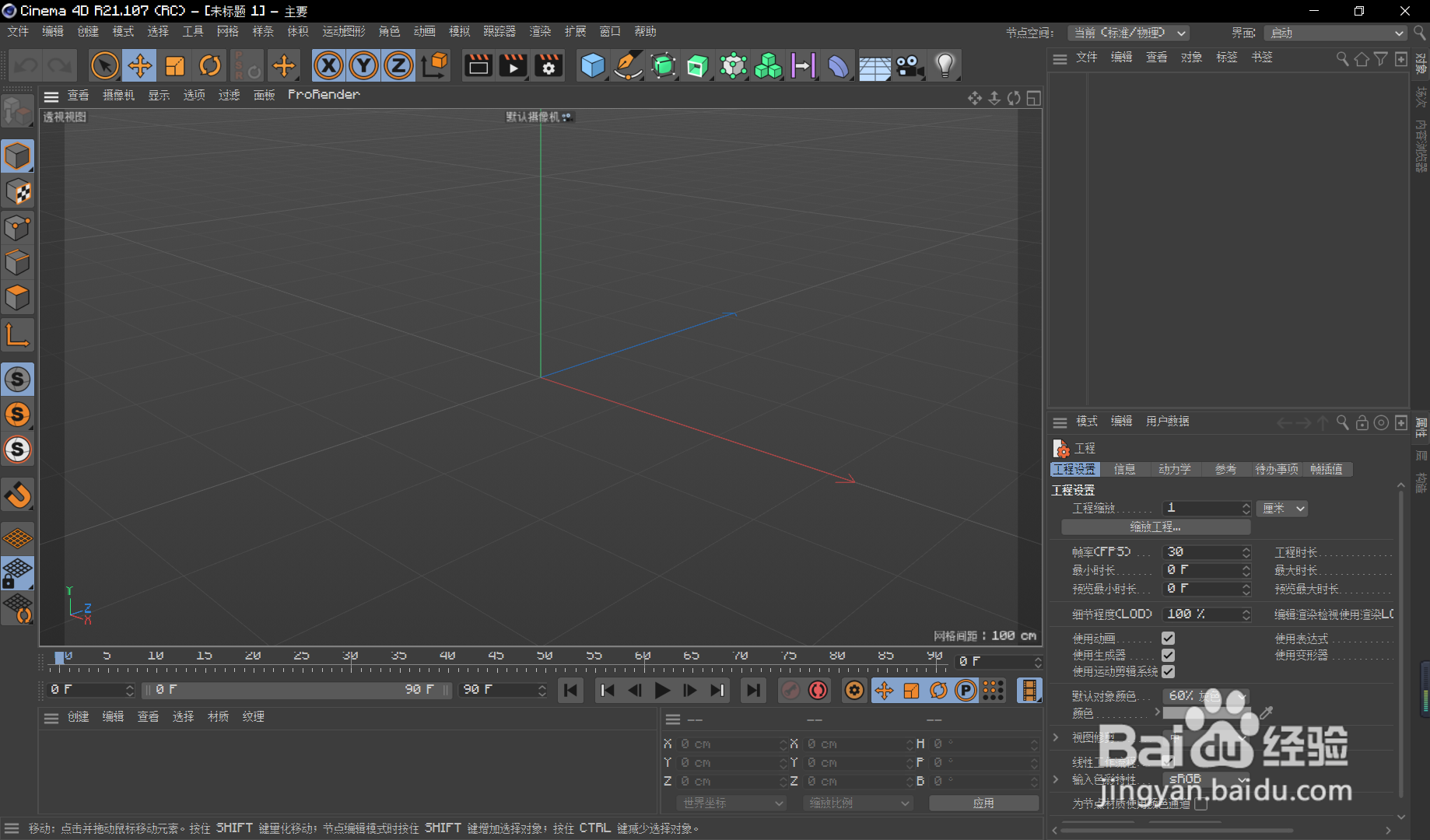Activate the Rotate tool in top toolbar
Viewport: 1430px width, 840px height.
tap(210, 66)
